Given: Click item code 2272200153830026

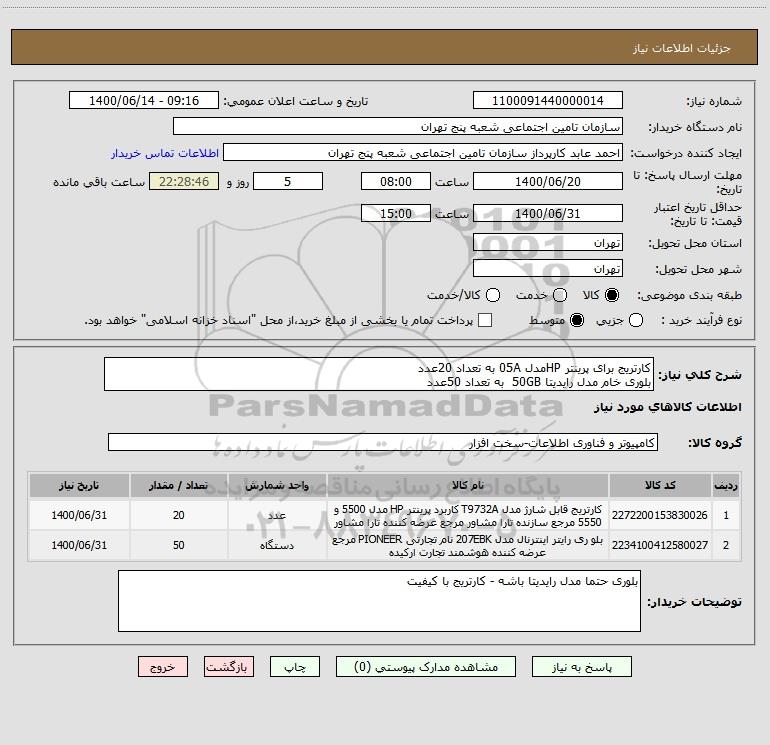Looking at the screenshot, I should point(660,515).
